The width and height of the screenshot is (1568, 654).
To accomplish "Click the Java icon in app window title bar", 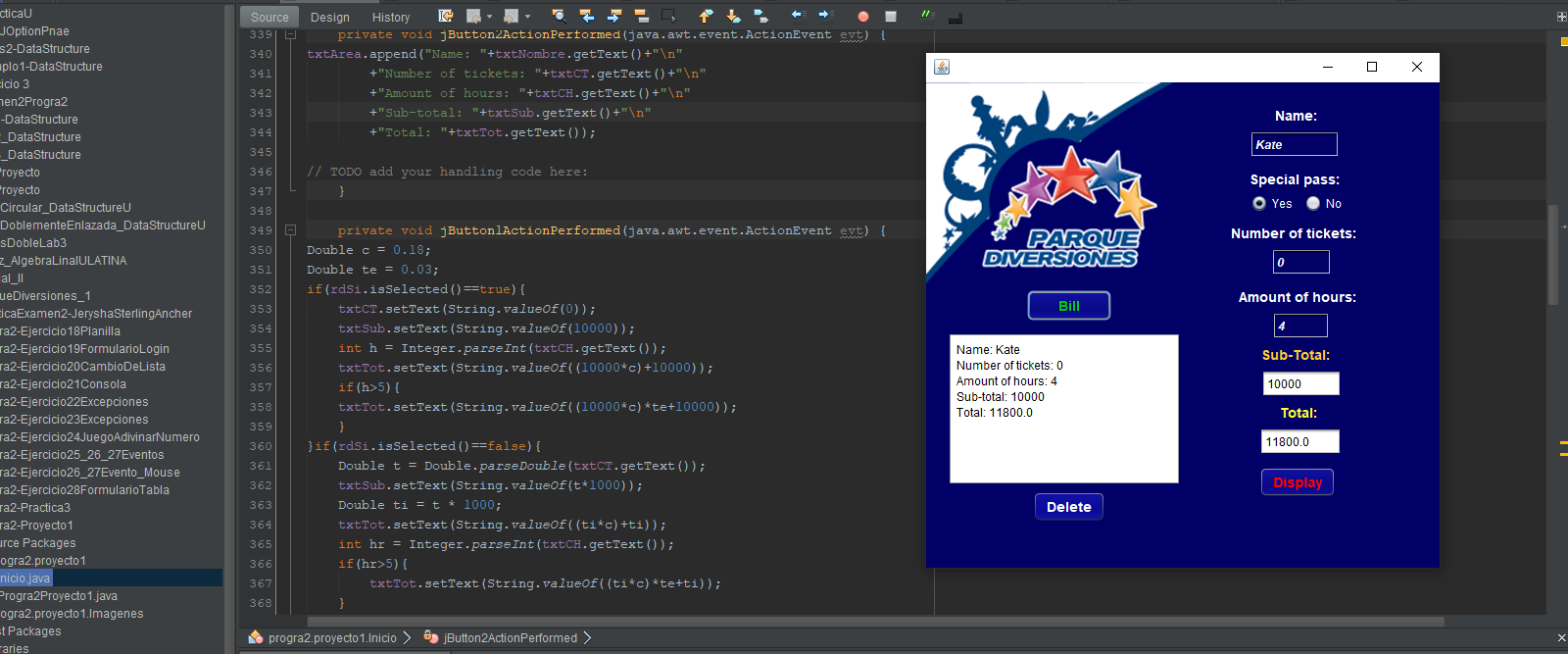I will pyautogui.click(x=942, y=67).
